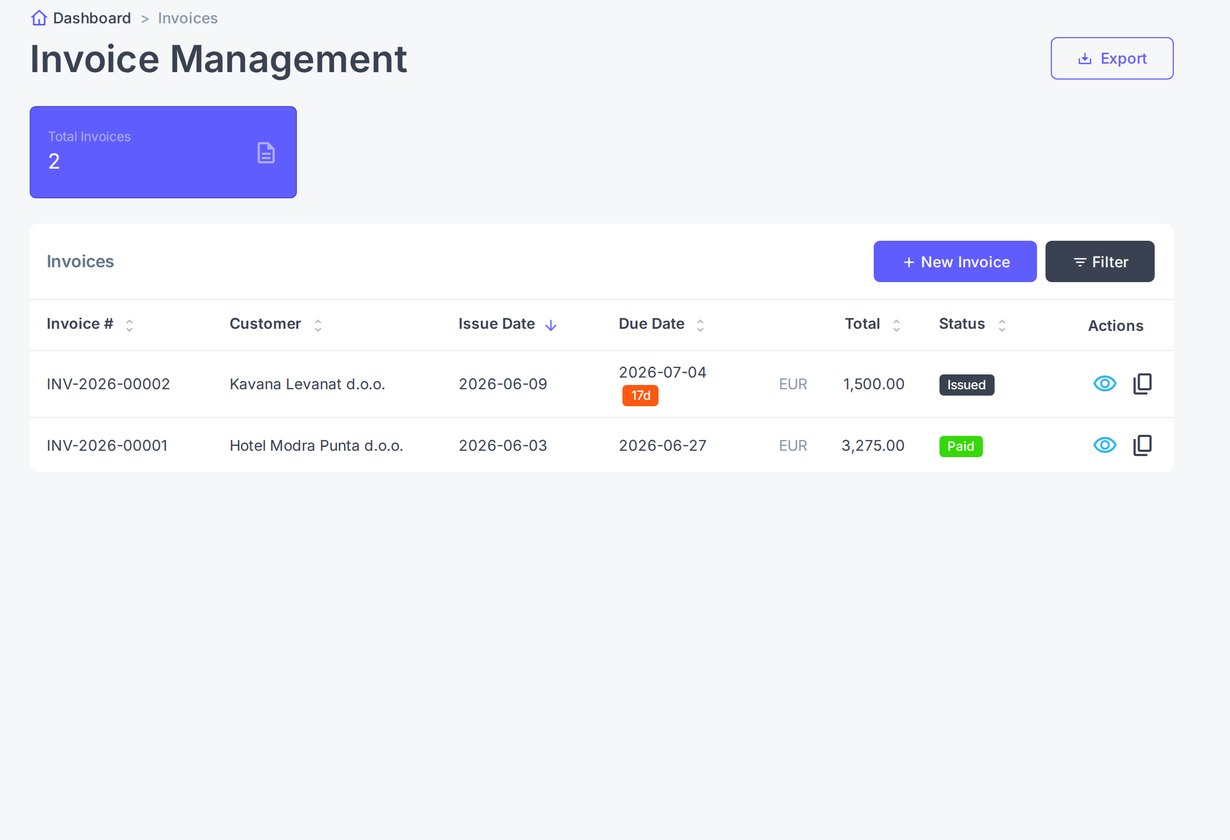This screenshot has height=840, width=1230.
Task: Click the orange 17d due badge
Action: click(640, 396)
